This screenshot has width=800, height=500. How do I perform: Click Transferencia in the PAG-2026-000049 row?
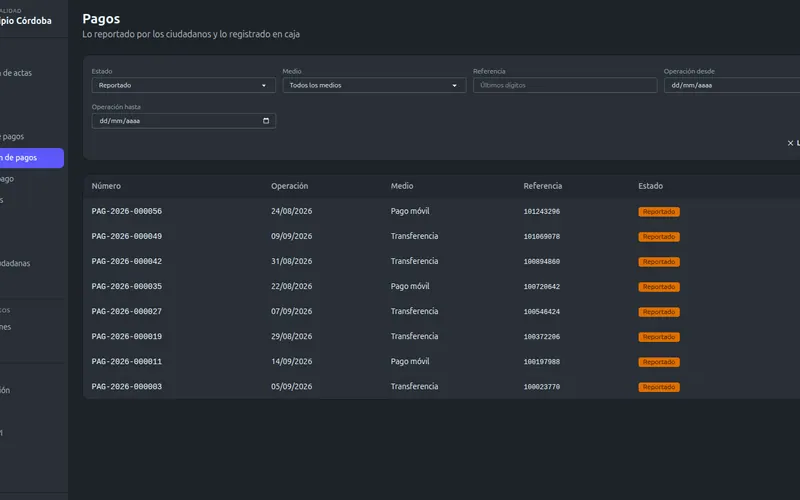pyautogui.click(x=414, y=236)
